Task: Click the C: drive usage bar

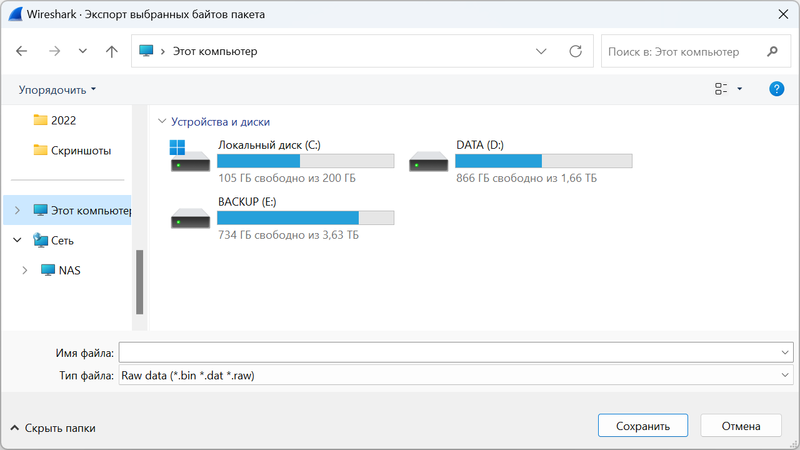Action: tap(306, 161)
